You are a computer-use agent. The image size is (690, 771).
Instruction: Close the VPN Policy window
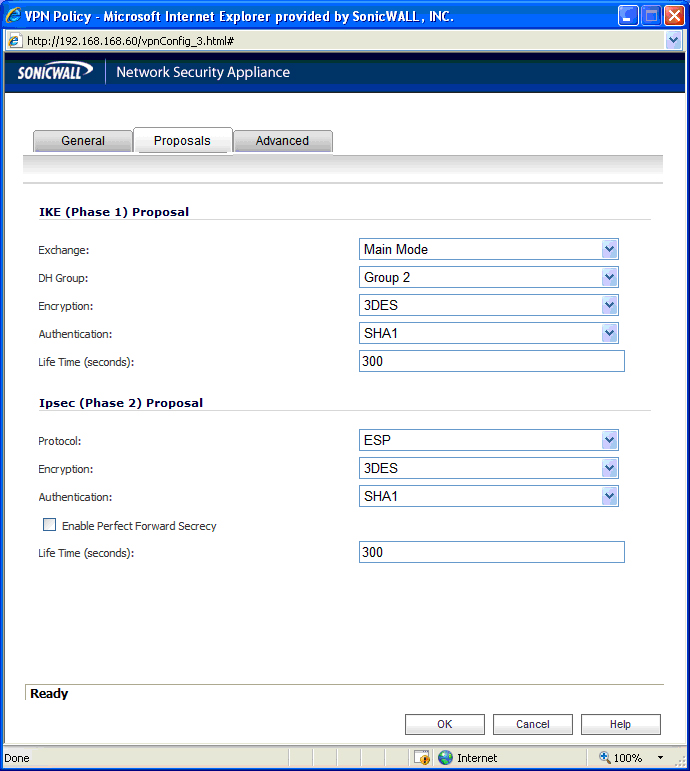click(x=674, y=16)
